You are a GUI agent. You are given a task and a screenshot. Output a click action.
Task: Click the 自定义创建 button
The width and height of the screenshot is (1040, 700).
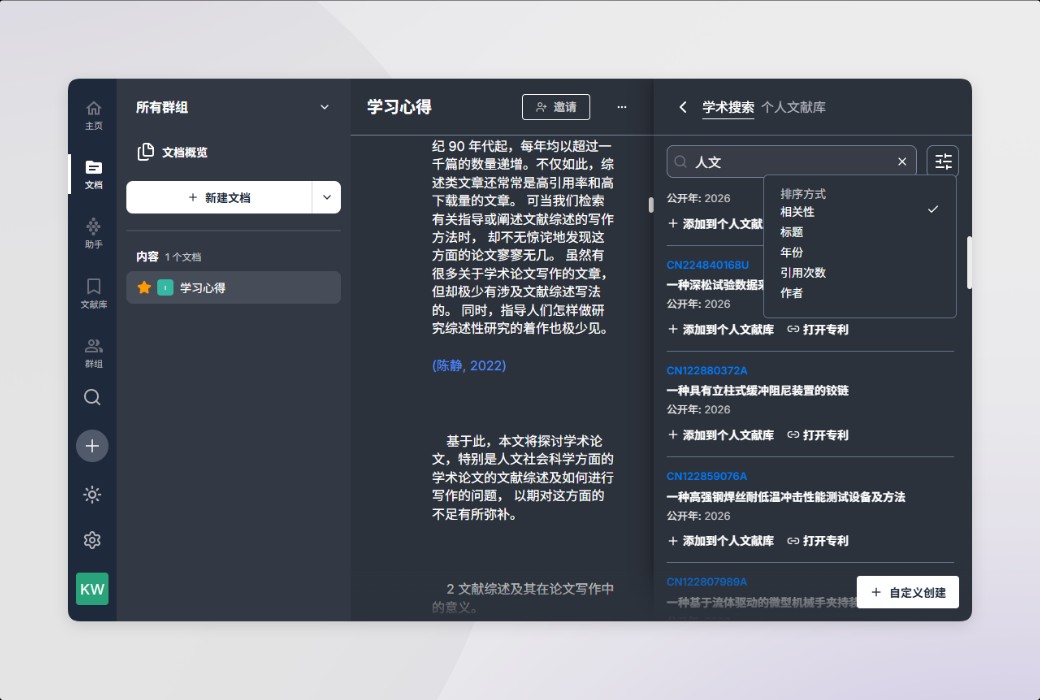pyautogui.click(x=908, y=592)
